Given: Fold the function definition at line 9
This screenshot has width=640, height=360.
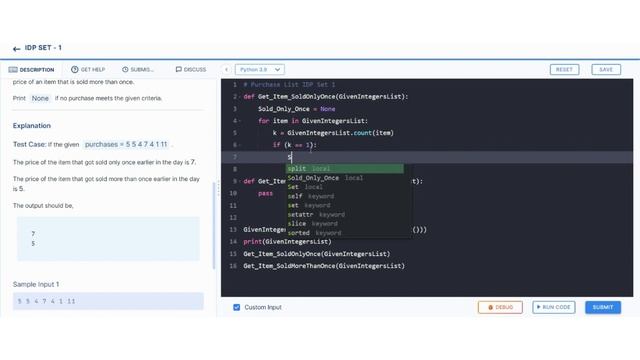Looking at the screenshot, I should click(240, 182).
